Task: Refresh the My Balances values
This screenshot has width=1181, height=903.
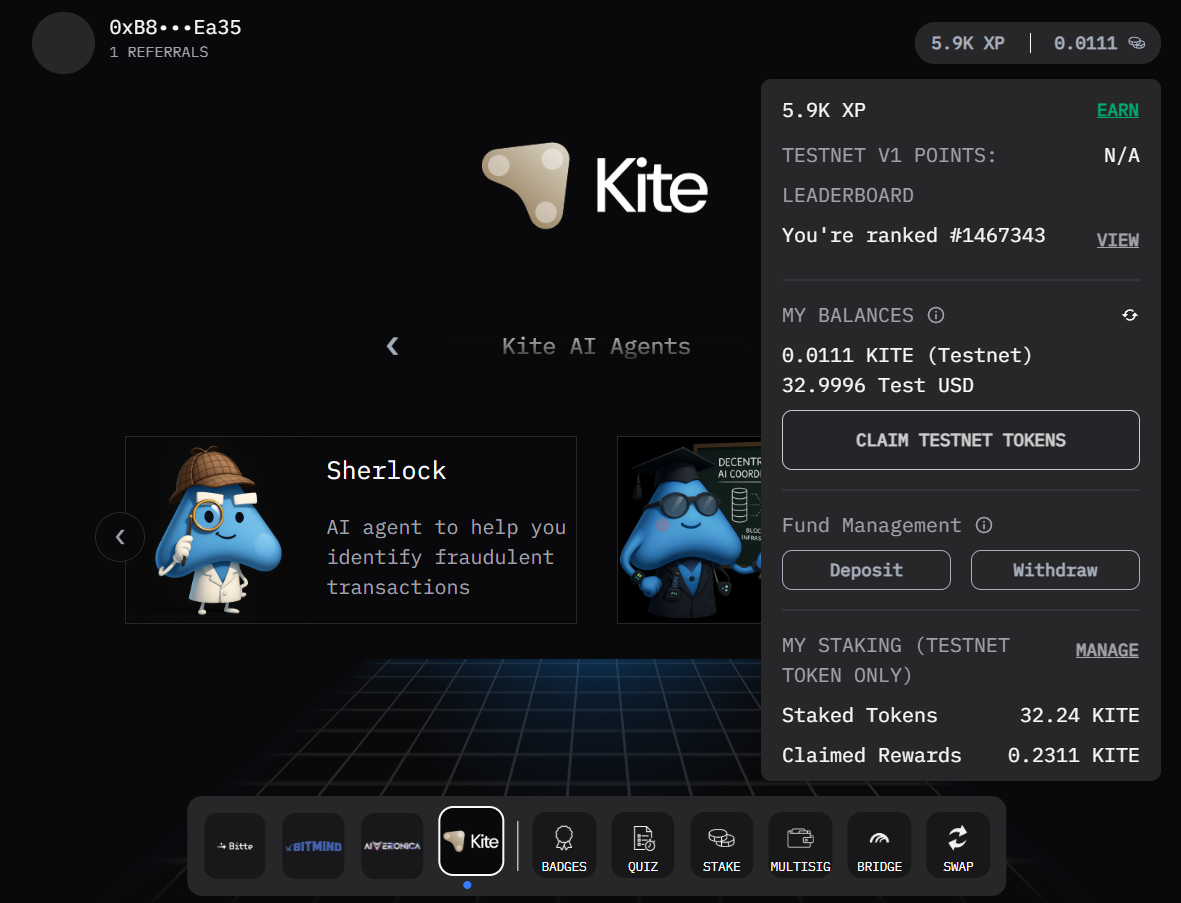Action: pyautogui.click(x=1129, y=316)
